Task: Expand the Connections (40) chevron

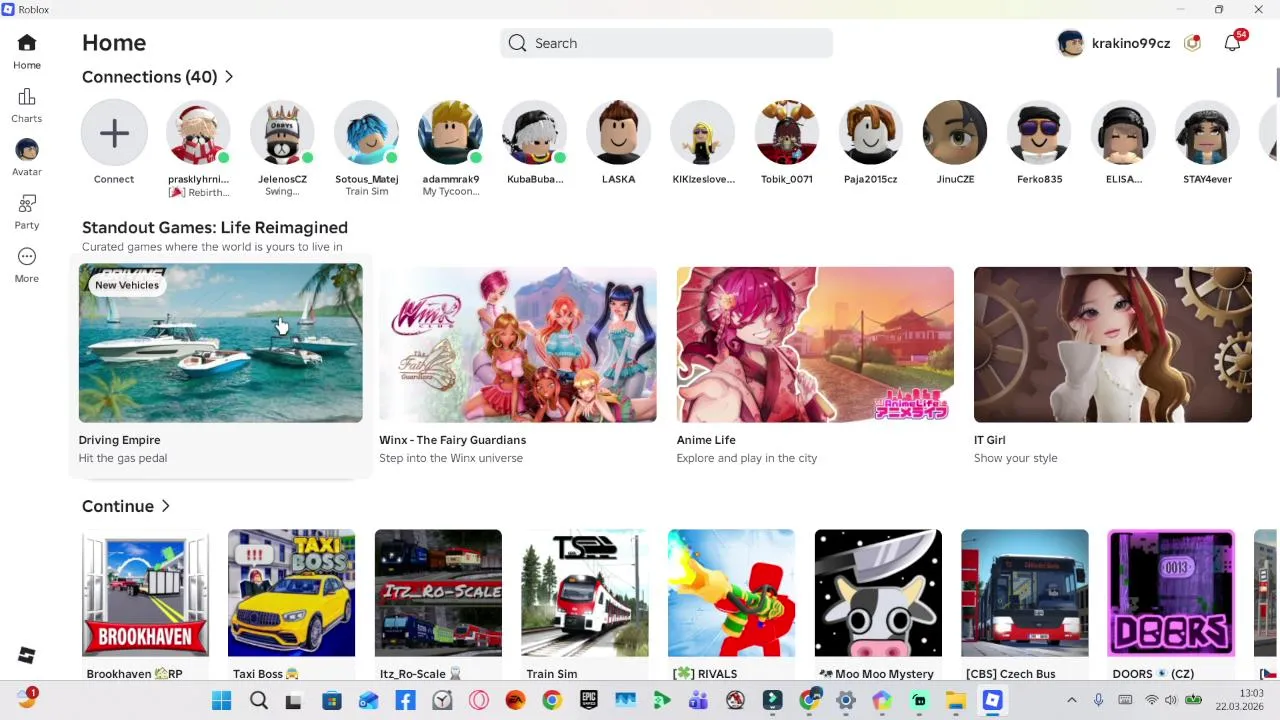Action: point(229,77)
